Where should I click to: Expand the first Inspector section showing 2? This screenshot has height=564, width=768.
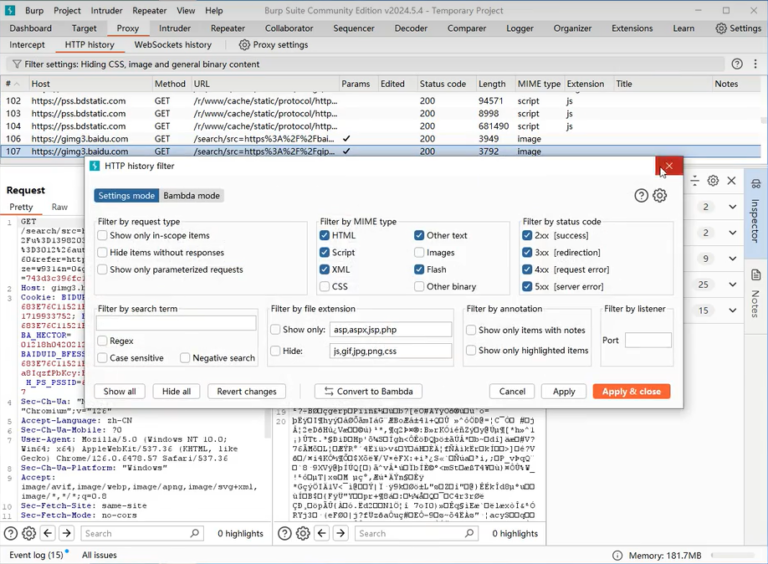pos(732,207)
